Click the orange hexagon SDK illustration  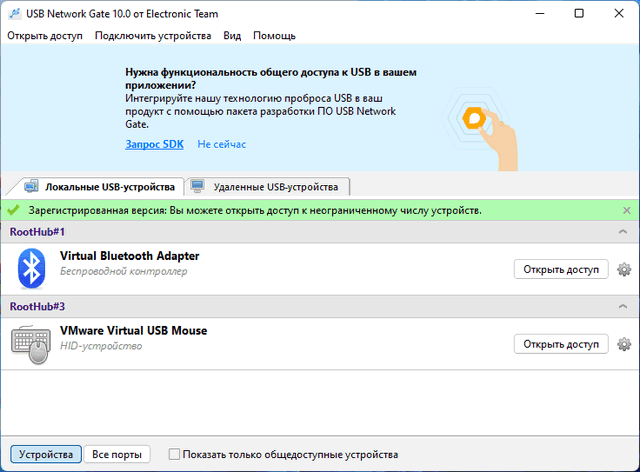pyautogui.click(x=474, y=118)
